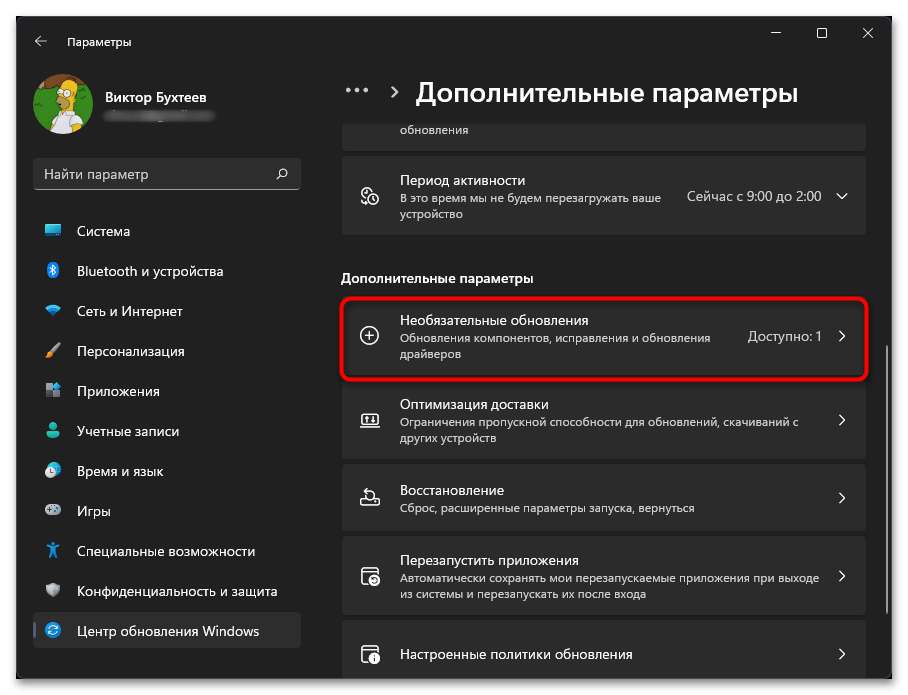Maximize the Параметры window

[x=822, y=33]
